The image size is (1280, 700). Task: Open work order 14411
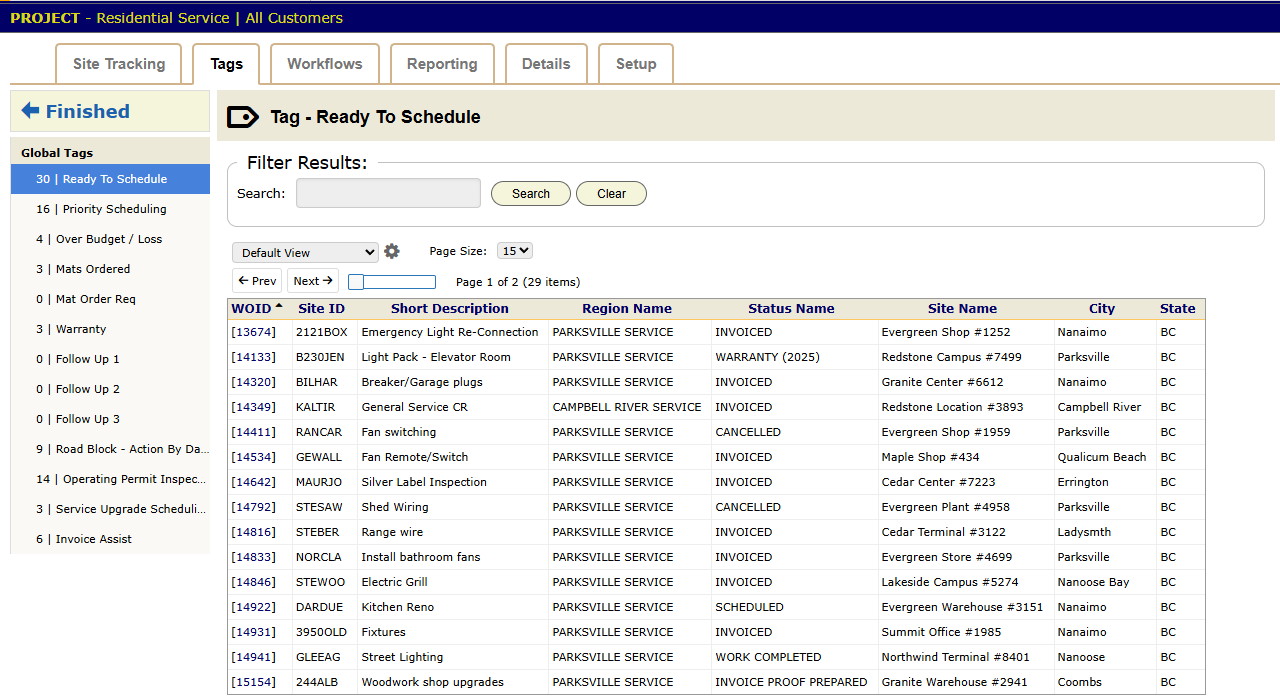tap(253, 432)
